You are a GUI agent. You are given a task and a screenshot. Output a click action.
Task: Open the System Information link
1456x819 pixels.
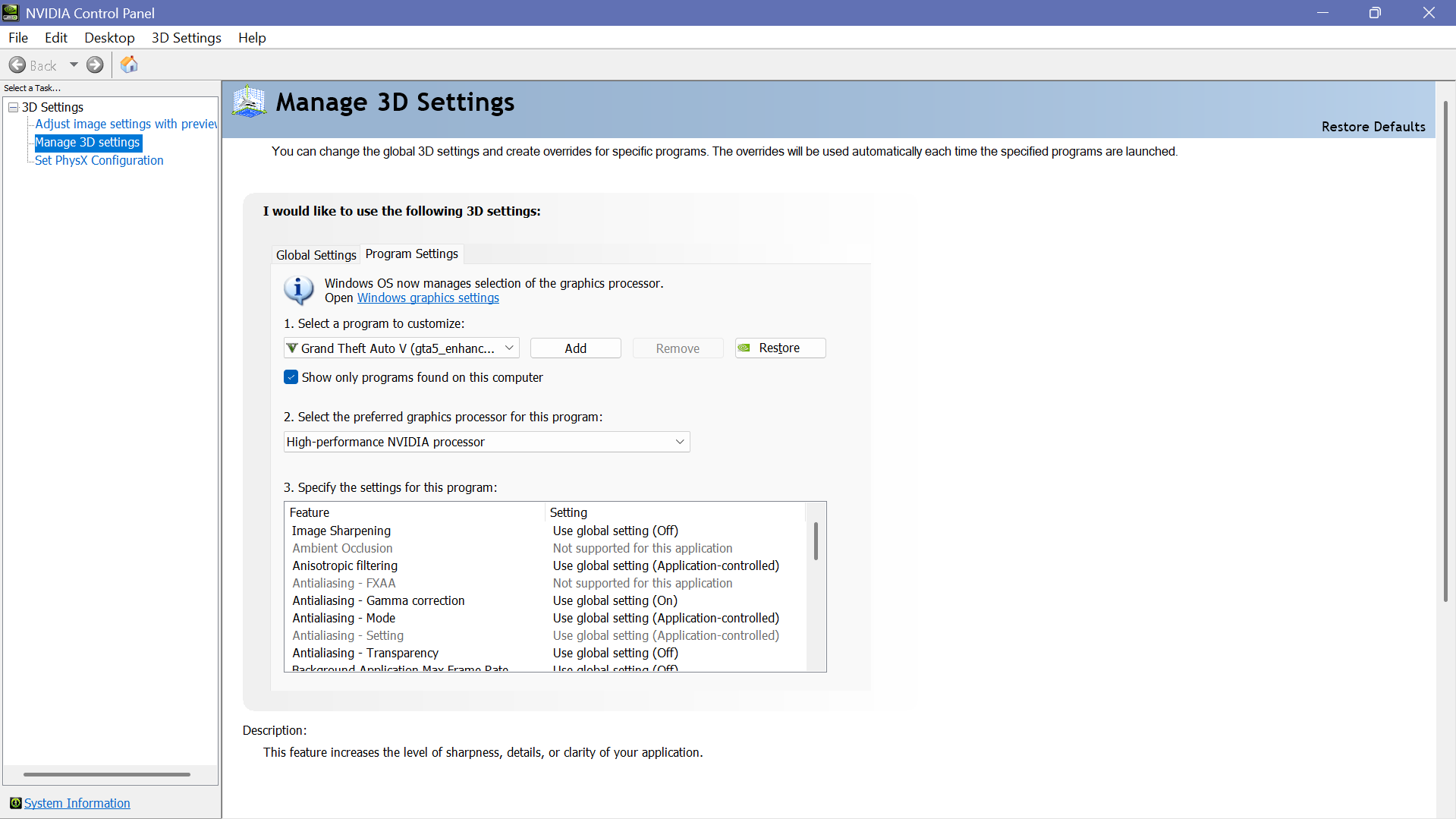tap(77, 803)
